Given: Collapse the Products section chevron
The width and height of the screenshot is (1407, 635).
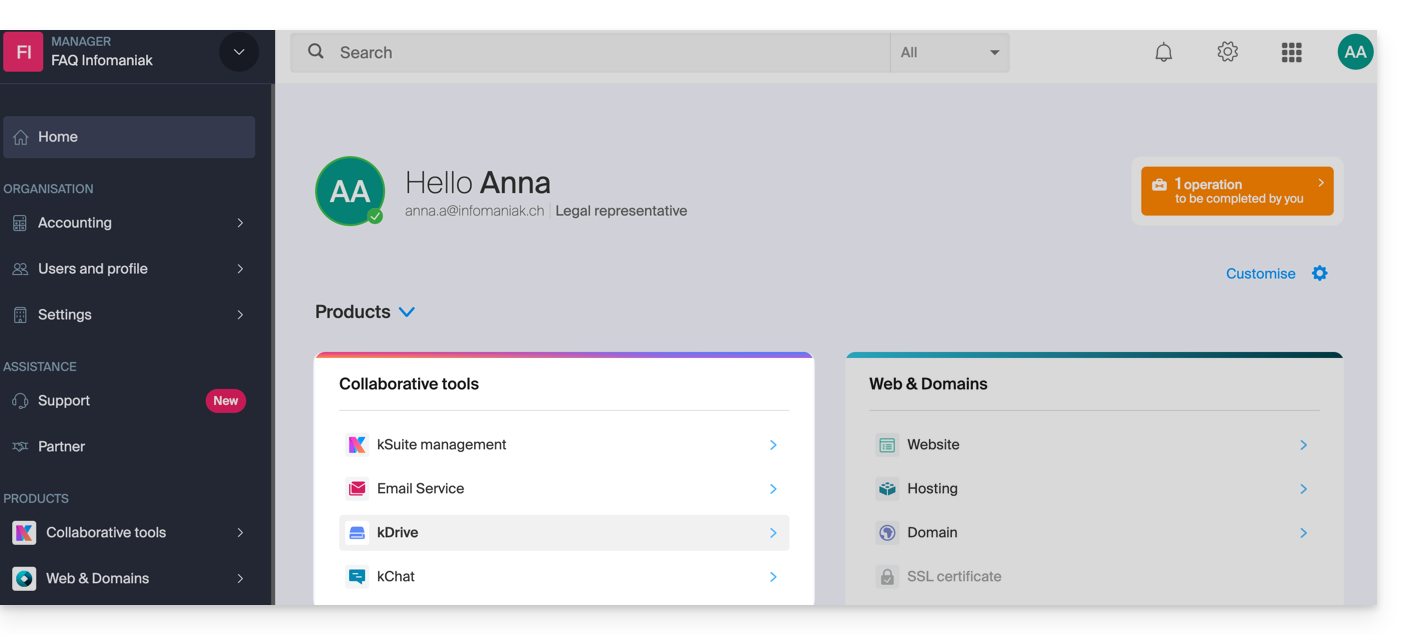Looking at the screenshot, I should tap(407, 312).
